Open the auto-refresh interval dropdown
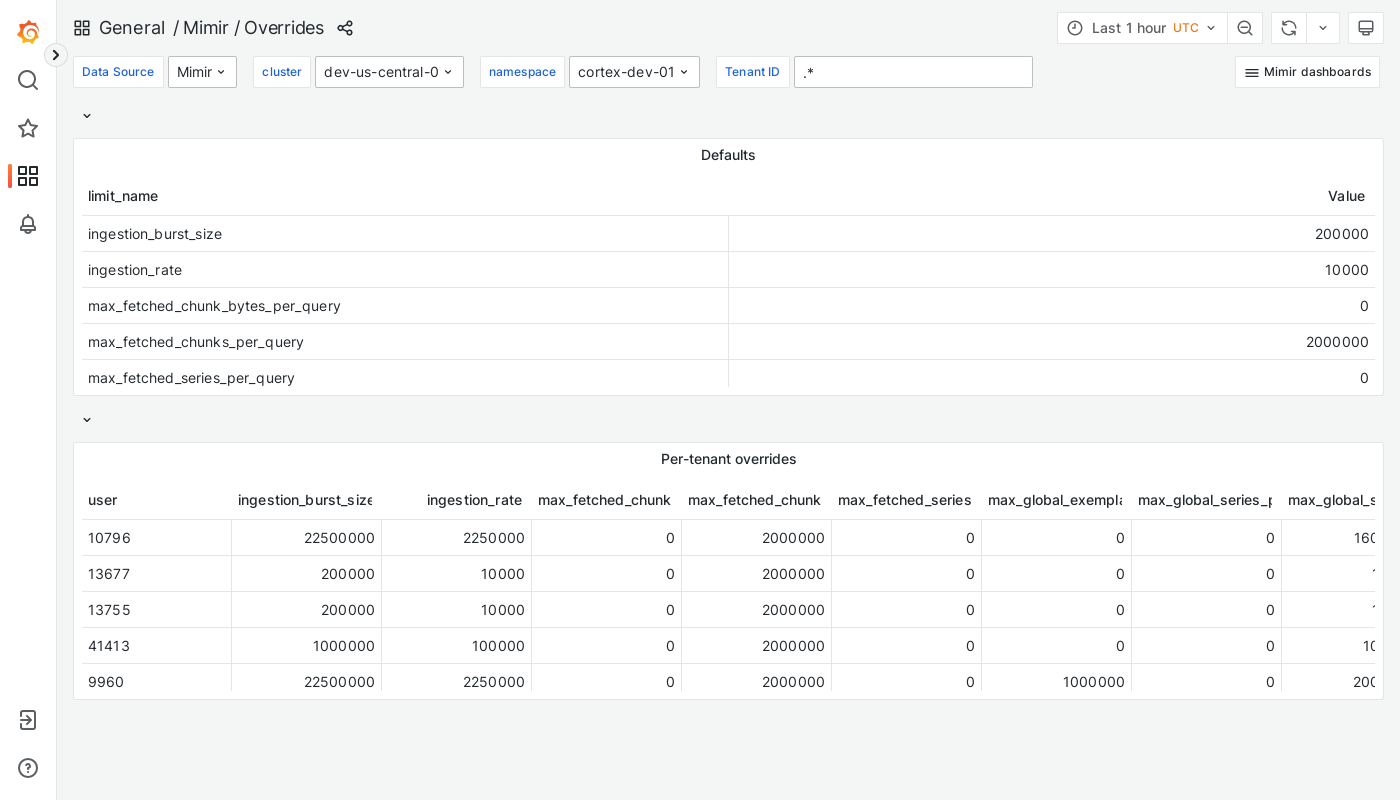Viewport: 1400px width, 800px height. click(1322, 28)
